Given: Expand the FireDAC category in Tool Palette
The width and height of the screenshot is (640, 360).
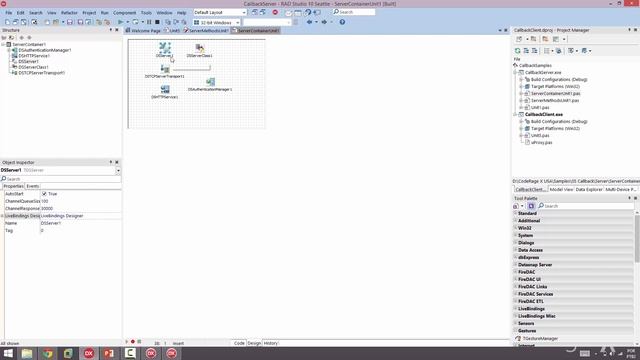Looking at the screenshot, I should (516, 272).
